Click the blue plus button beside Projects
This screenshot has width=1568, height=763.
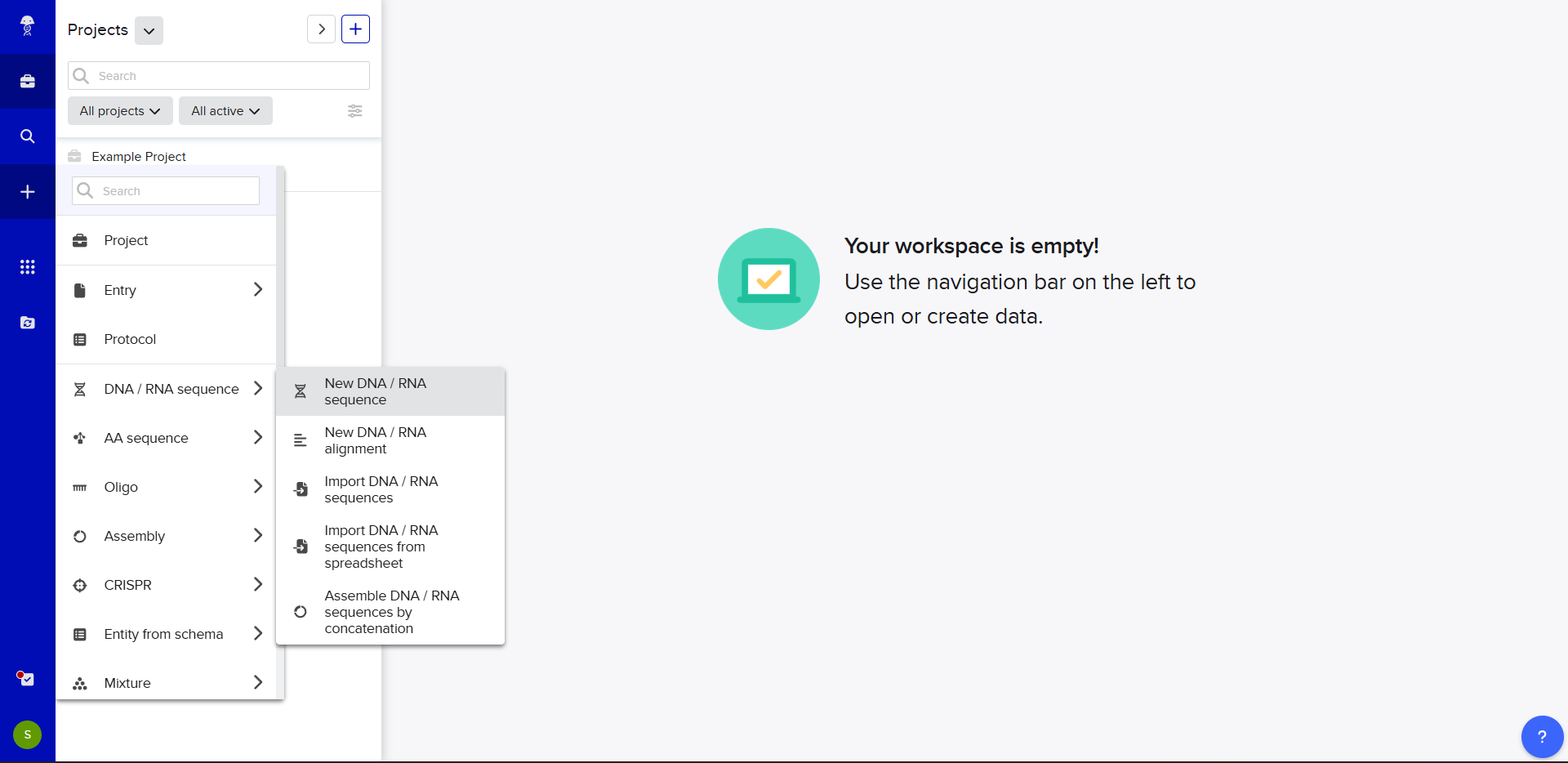[x=355, y=29]
